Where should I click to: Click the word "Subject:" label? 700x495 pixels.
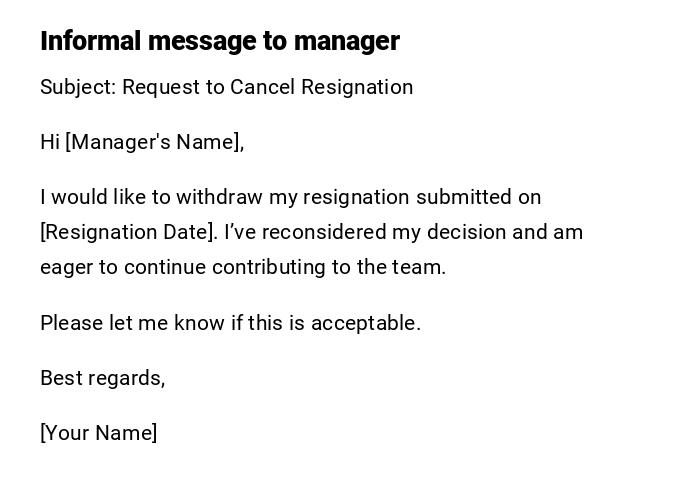tap(78, 87)
